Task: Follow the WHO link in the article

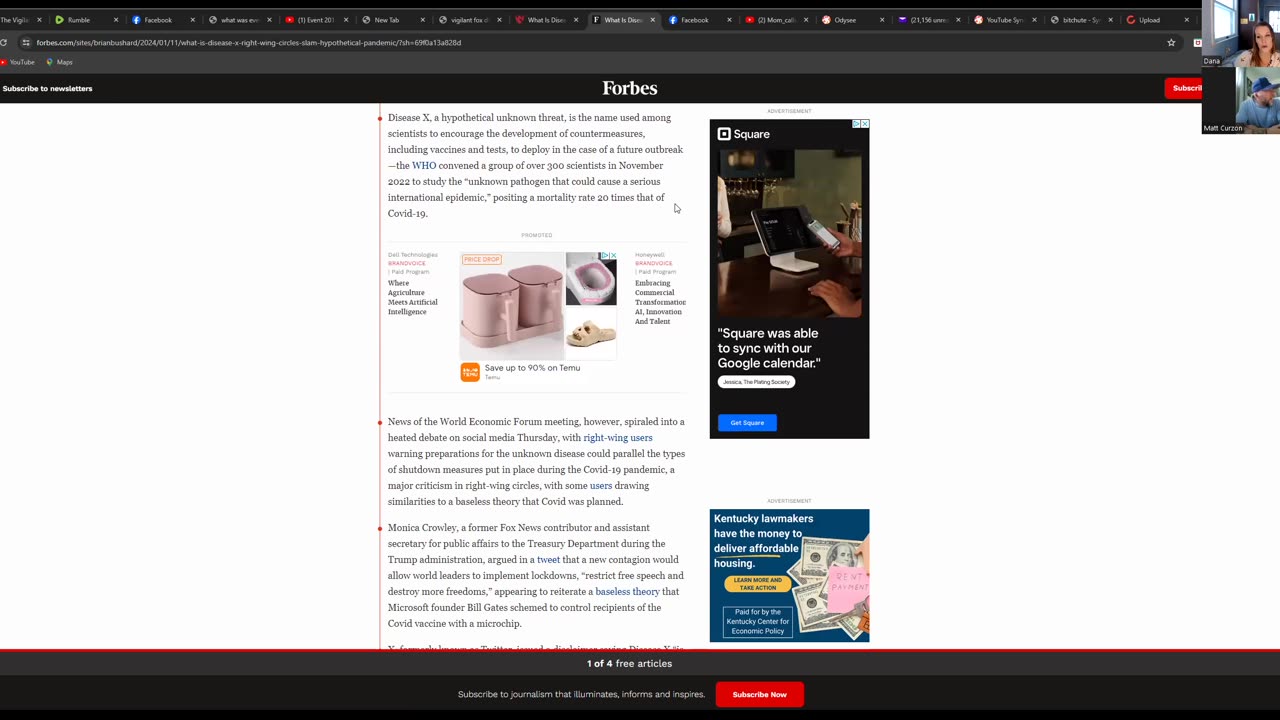Action: (x=424, y=166)
